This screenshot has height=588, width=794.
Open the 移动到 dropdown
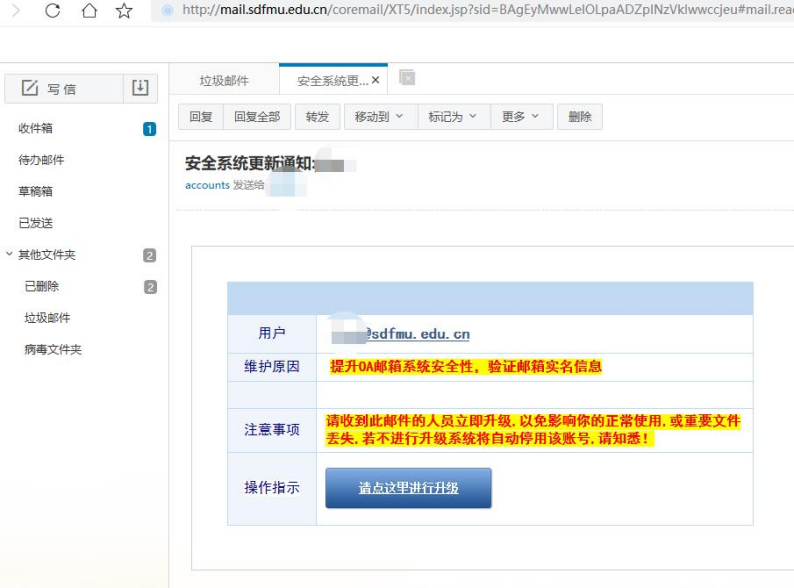pyautogui.click(x=380, y=117)
